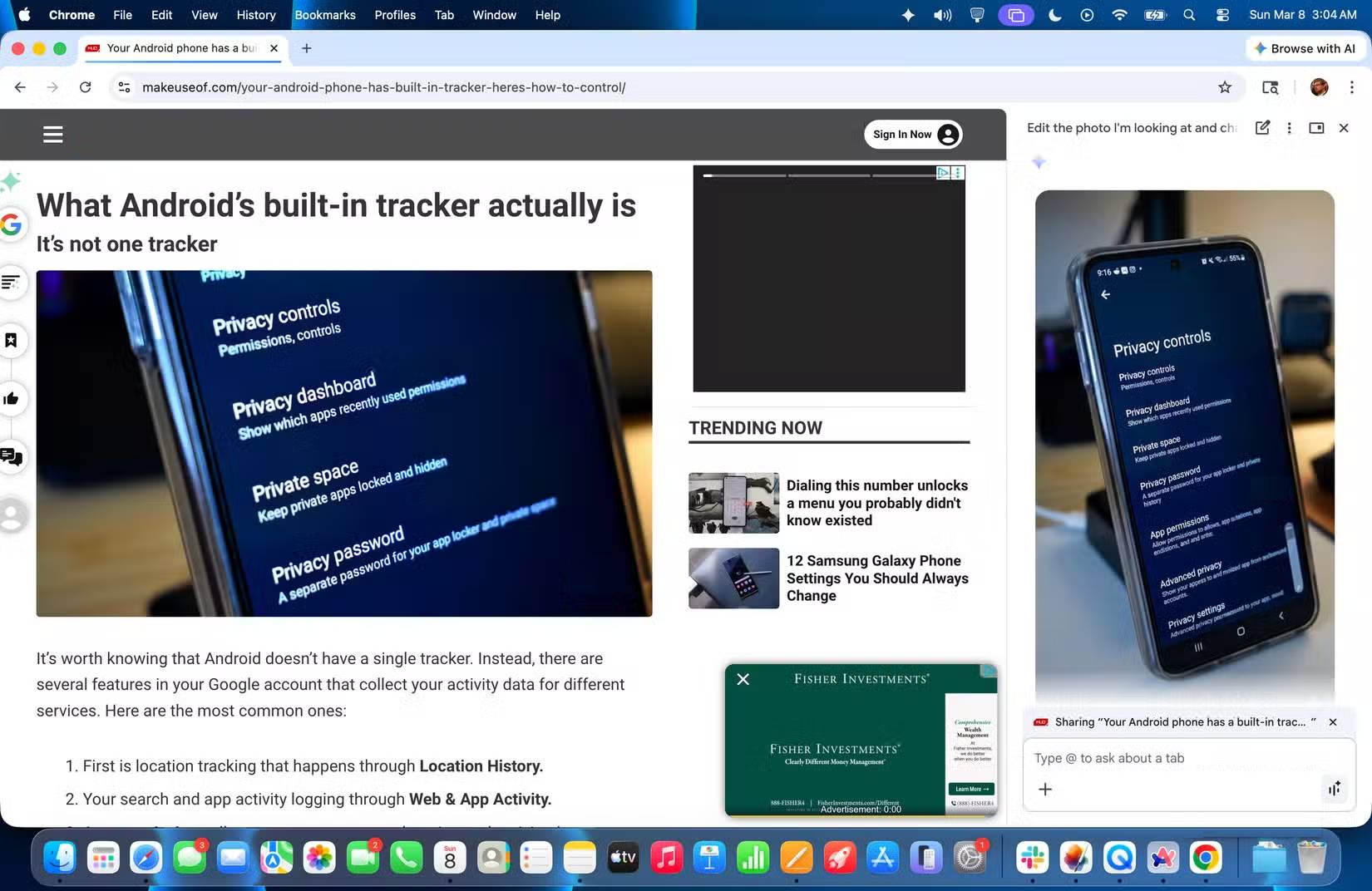Save the article using the bookmark icon
Viewport: 1372px width, 891px height.
click(12, 340)
